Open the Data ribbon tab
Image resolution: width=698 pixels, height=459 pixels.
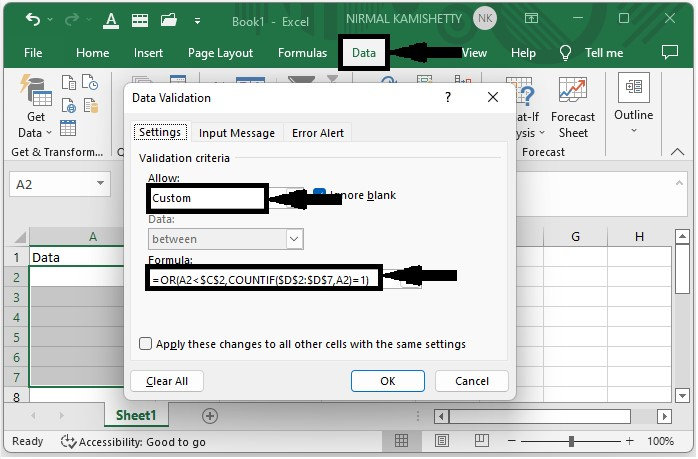[x=364, y=53]
